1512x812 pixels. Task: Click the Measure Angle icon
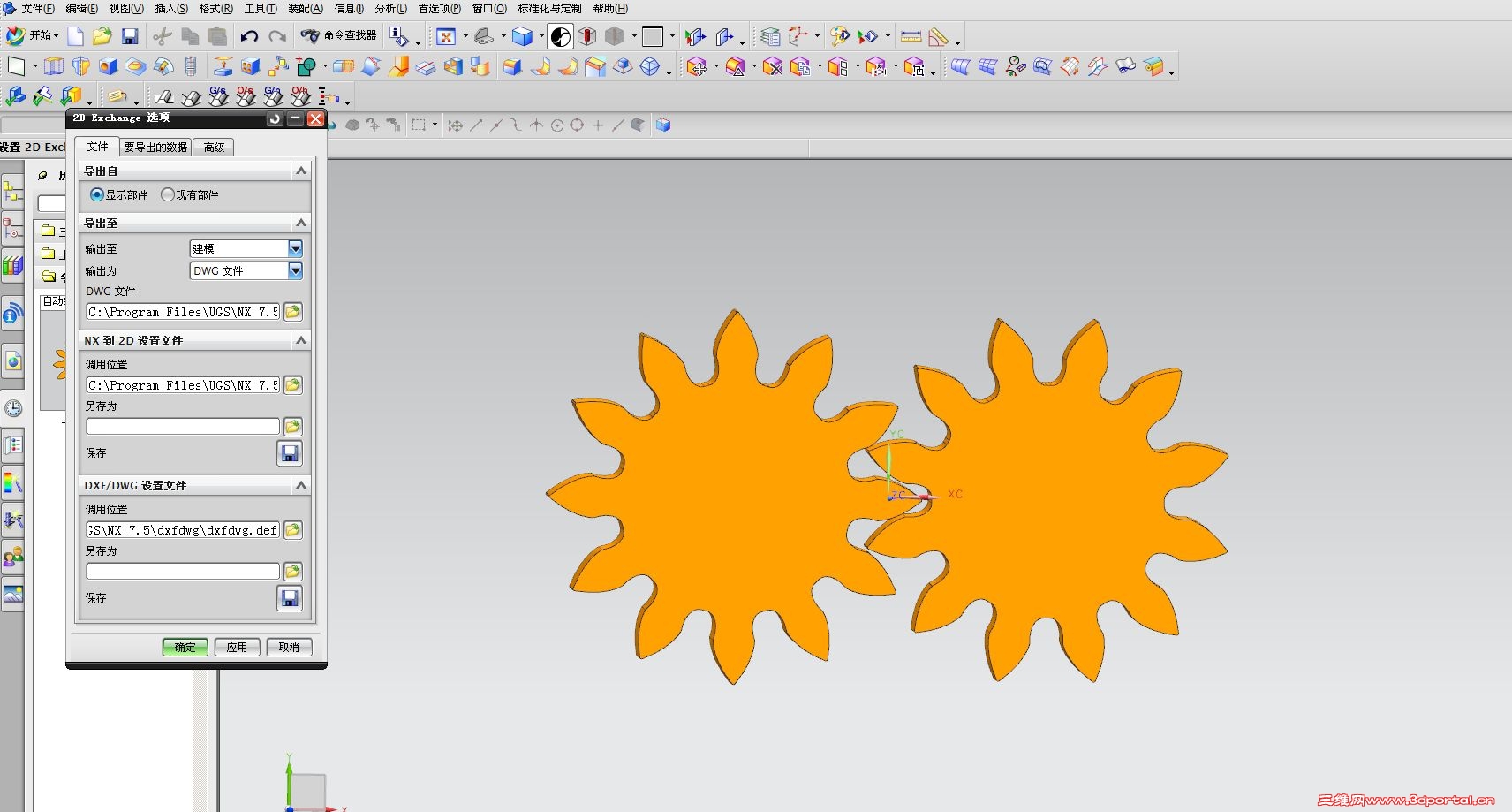[x=938, y=36]
